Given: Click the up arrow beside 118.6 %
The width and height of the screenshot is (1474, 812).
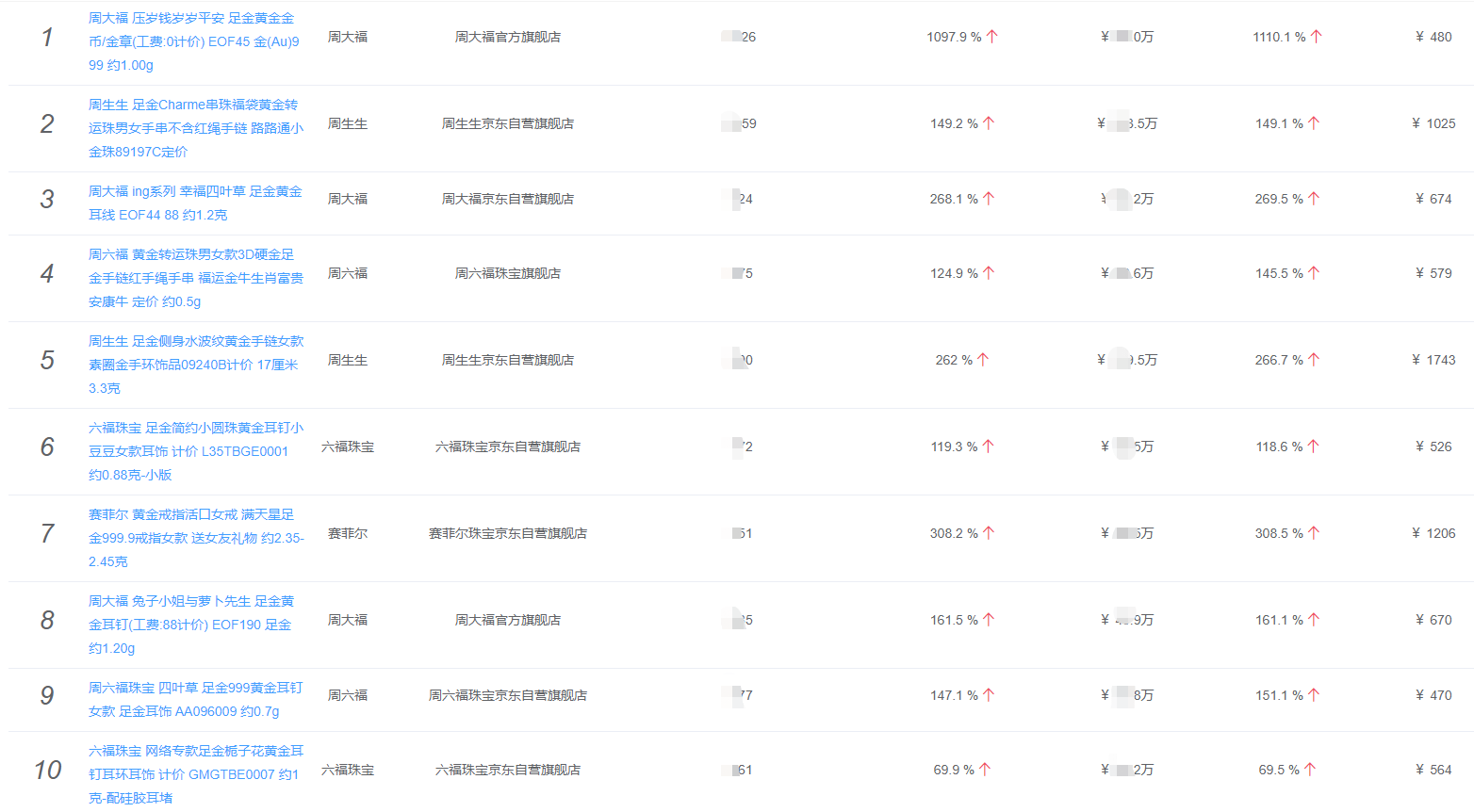Looking at the screenshot, I should tap(1313, 447).
